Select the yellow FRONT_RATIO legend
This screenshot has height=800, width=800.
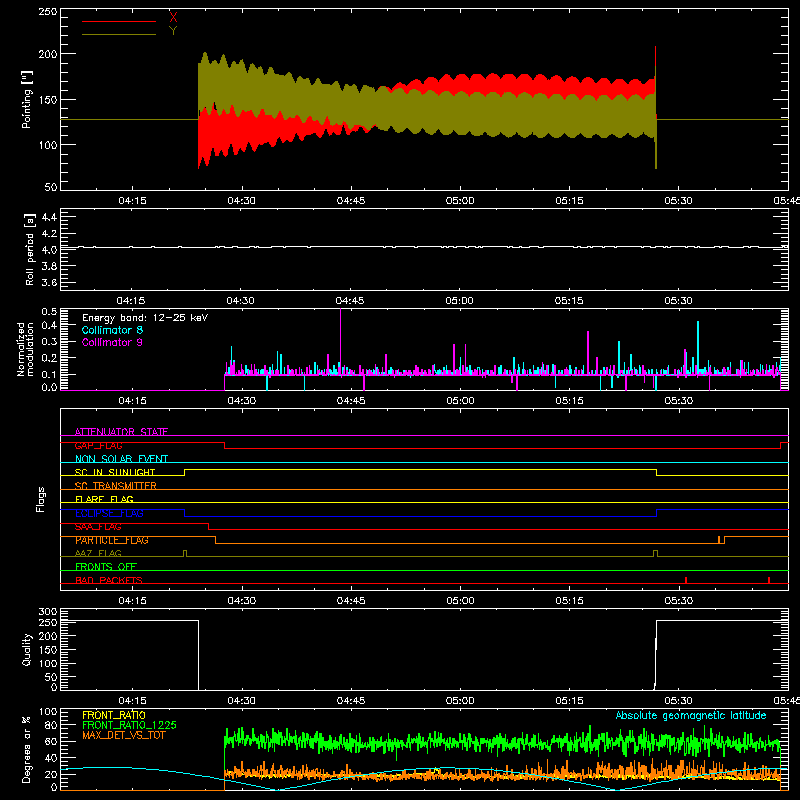[x=114, y=715]
